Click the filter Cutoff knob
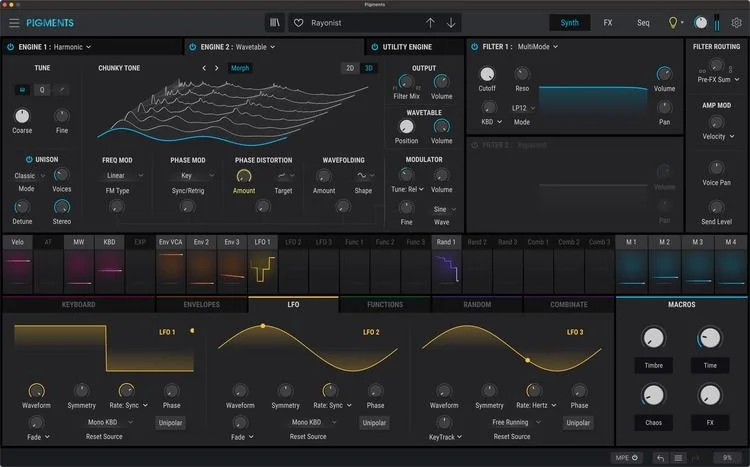 point(487,74)
